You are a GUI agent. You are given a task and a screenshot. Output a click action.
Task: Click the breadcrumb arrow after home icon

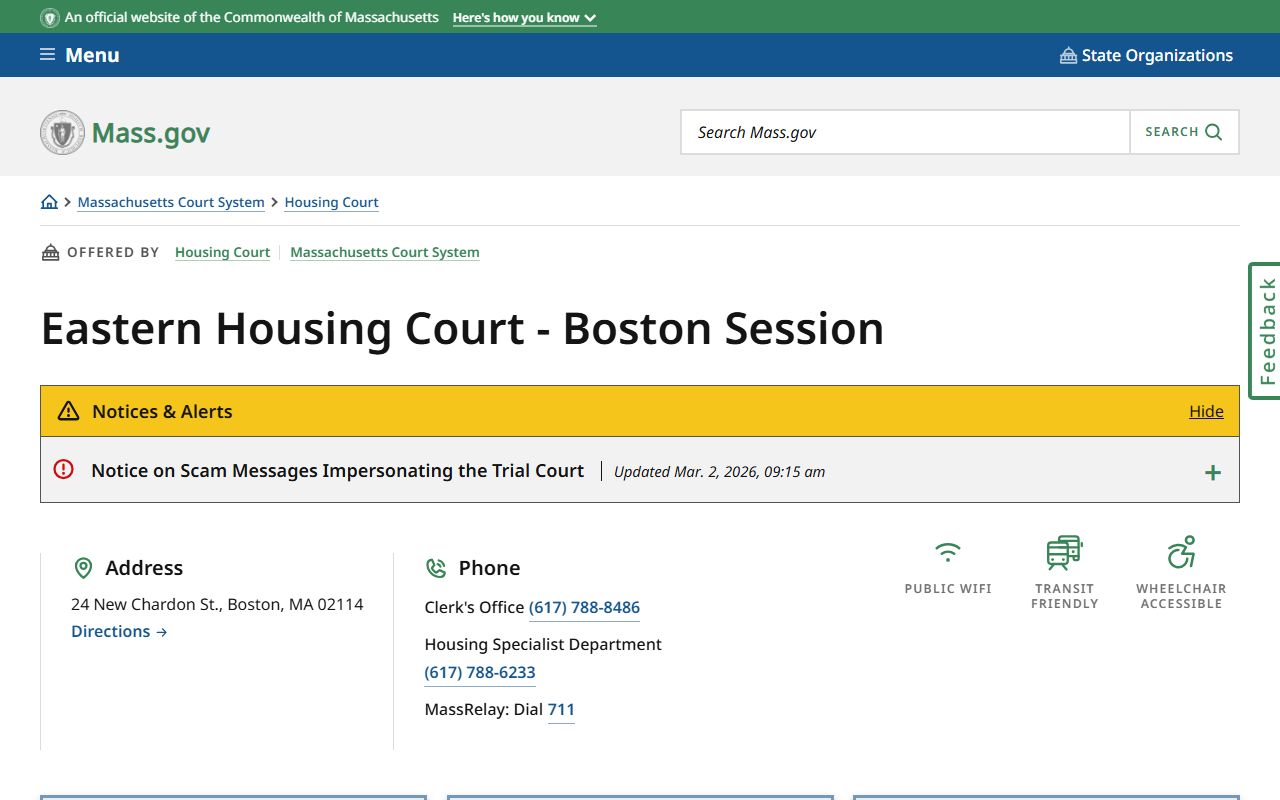pyautogui.click(x=68, y=202)
